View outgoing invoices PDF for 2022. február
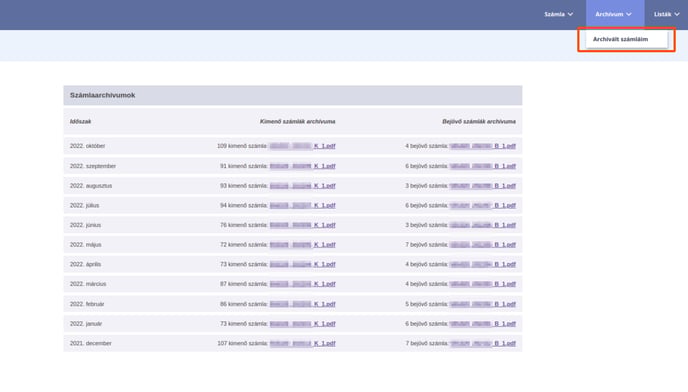This screenshot has width=688, height=392. pos(302,304)
